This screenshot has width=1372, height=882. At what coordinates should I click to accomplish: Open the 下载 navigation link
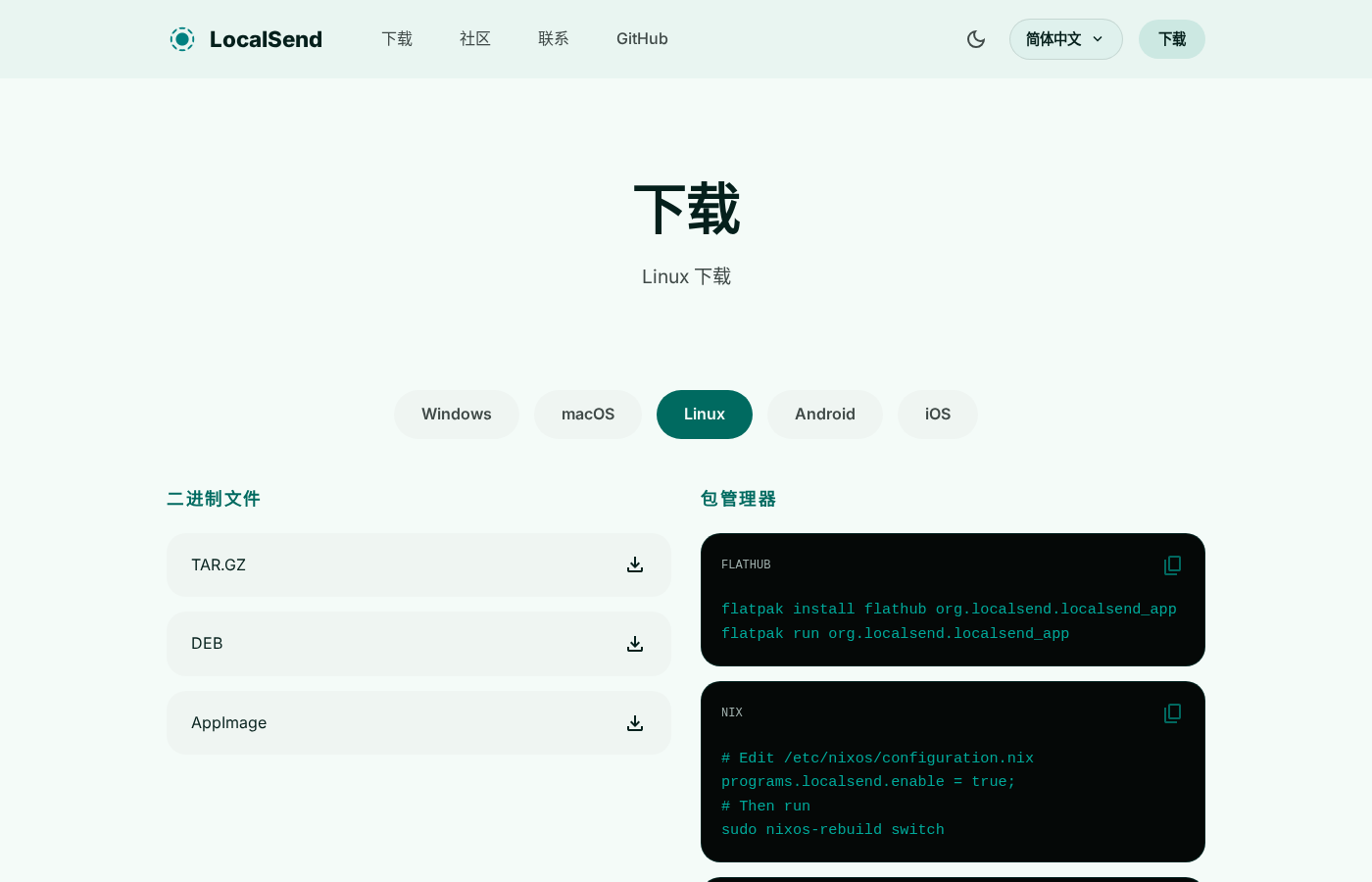click(397, 39)
